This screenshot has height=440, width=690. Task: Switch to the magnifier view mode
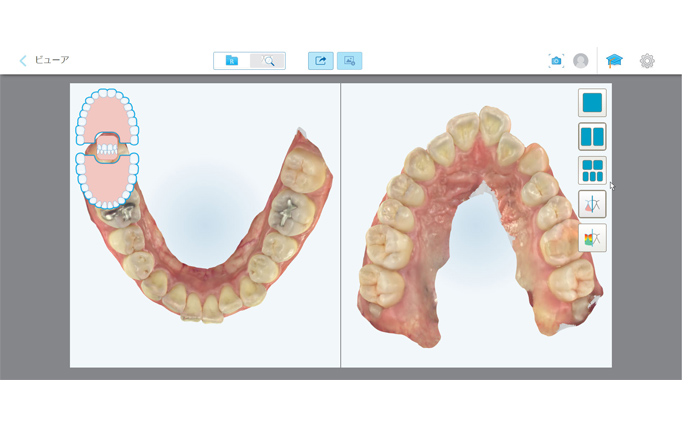coord(268,61)
